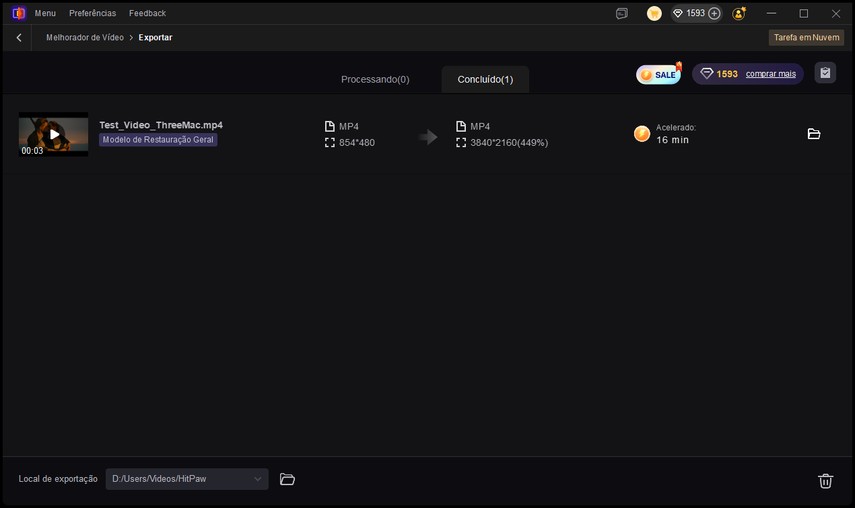Click the SALE promotion button

click(659, 74)
